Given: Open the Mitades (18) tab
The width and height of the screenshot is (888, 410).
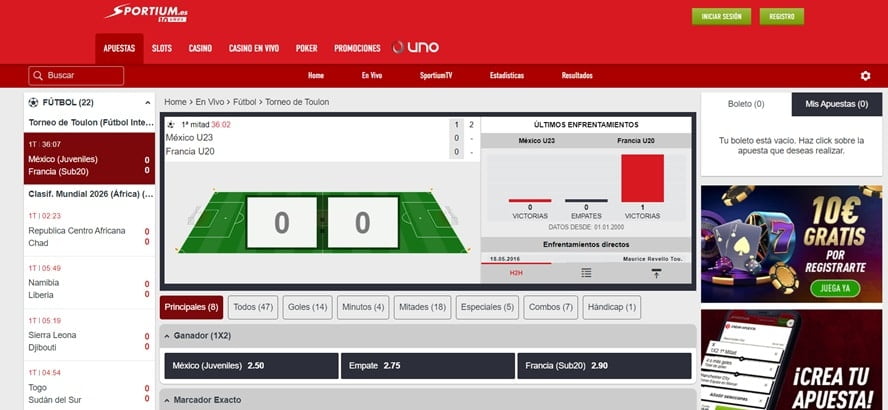Looking at the screenshot, I should 422,307.
